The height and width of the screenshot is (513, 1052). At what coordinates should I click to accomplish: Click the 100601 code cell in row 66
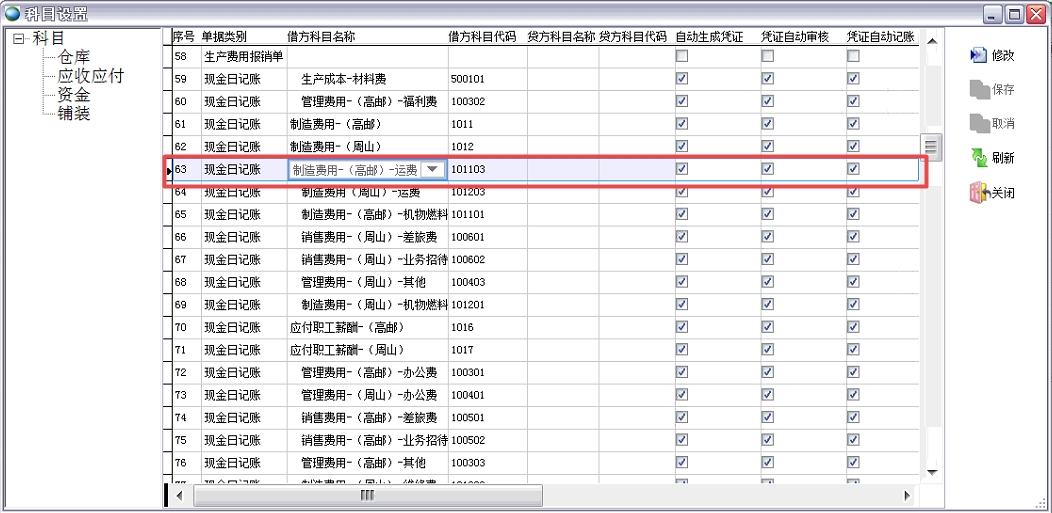pyautogui.click(x=468, y=237)
